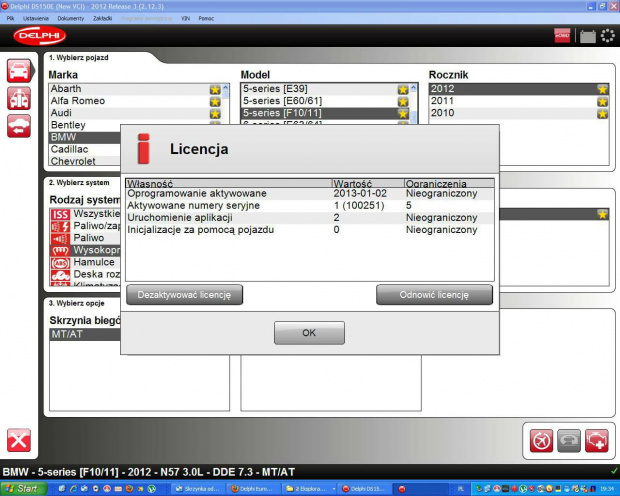This screenshot has height=496, width=620.
Task: Click Aktywowane numery seryjne license row
Action: point(310,206)
